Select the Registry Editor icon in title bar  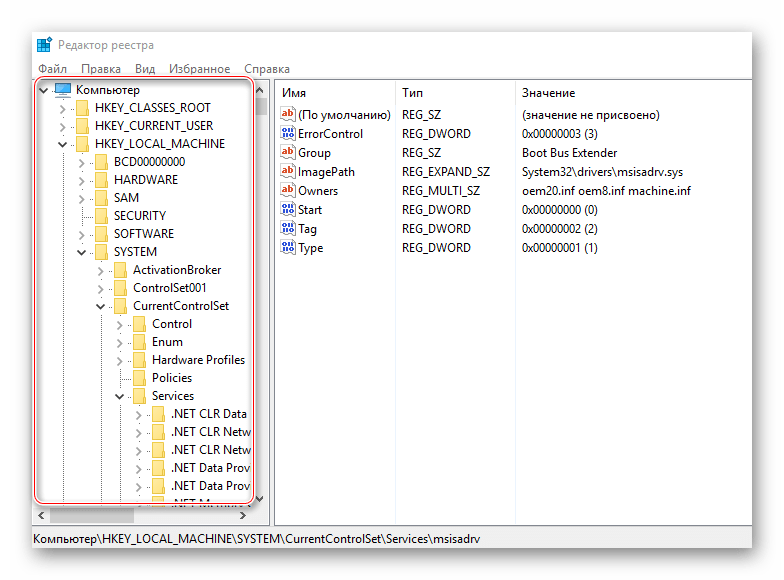pyautogui.click(x=45, y=45)
